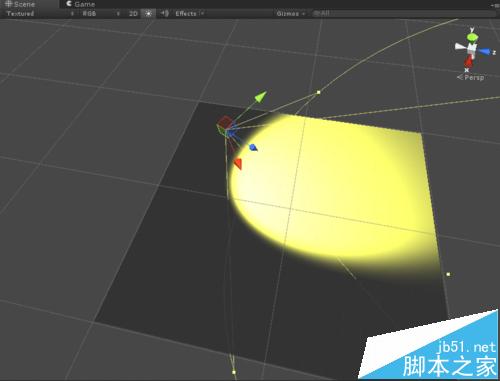The height and width of the screenshot is (381, 500).
Task: Click the red X arrow of move gizmo
Action: click(x=238, y=164)
